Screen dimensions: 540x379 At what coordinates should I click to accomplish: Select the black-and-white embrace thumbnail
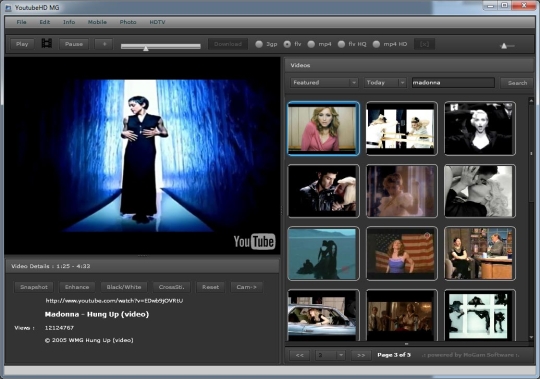tap(480, 191)
